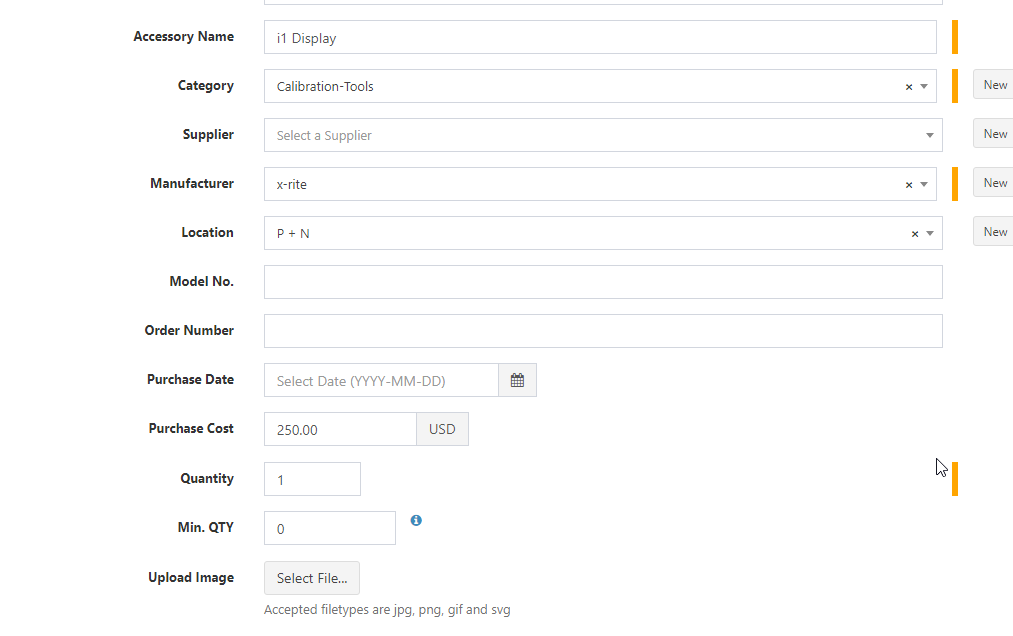This screenshot has width=1013, height=636.
Task: Expand the Location dropdown
Action: point(928,233)
